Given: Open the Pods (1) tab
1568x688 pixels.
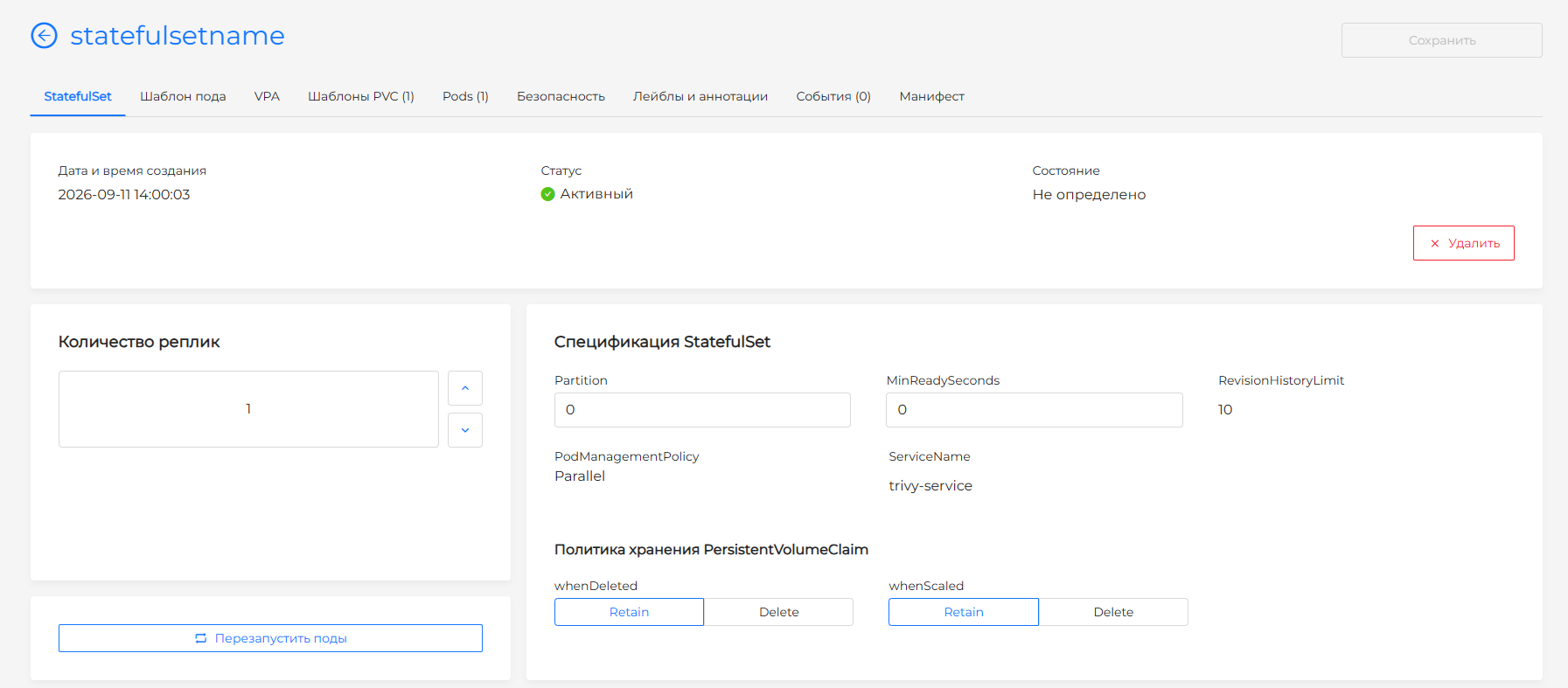Looking at the screenshot, I should (465, 96).
